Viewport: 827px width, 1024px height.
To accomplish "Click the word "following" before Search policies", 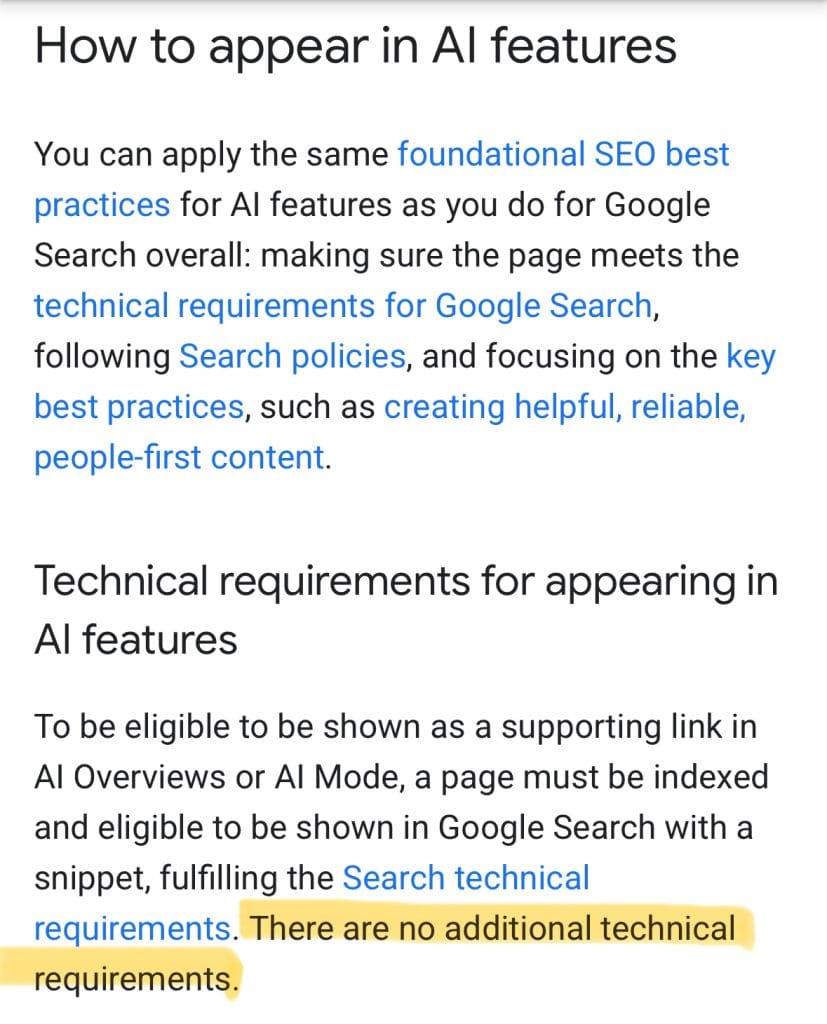I will (101, 356).
